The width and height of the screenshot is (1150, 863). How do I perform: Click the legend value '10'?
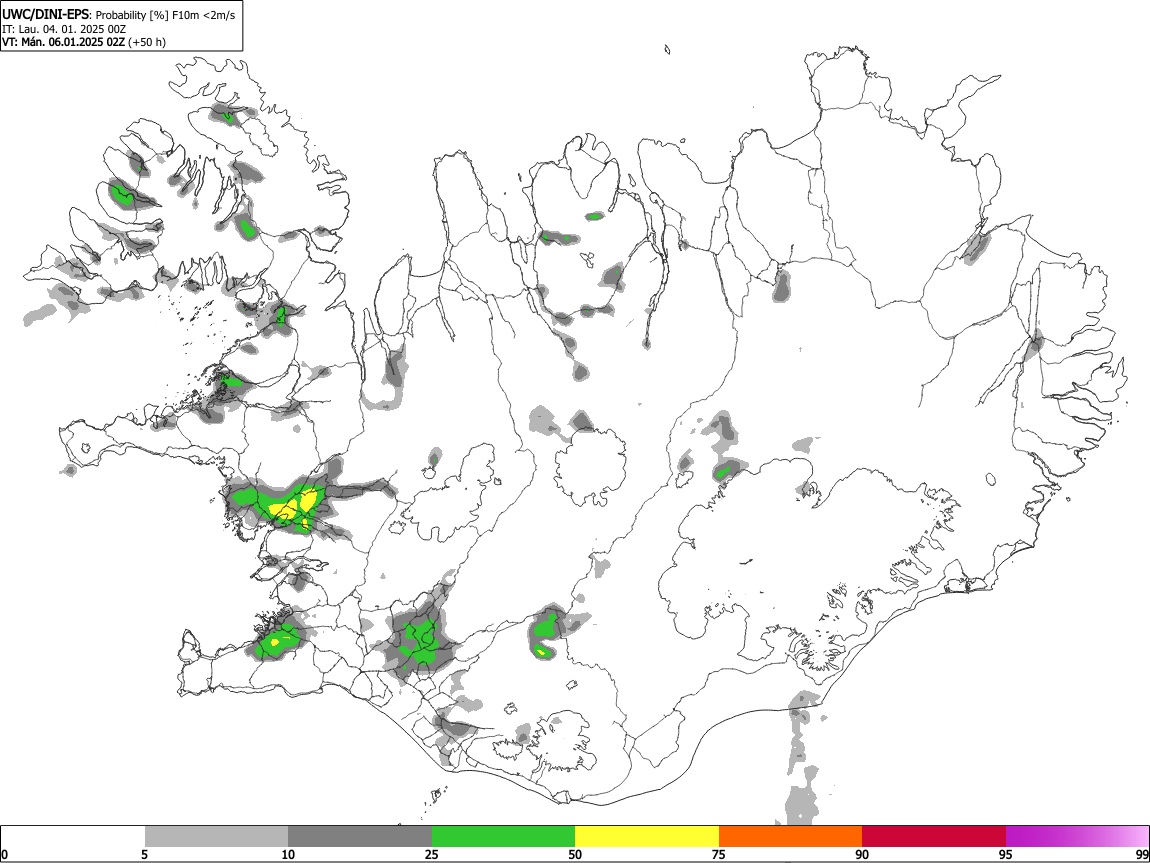pyautogui.click(x=288, y=854)
